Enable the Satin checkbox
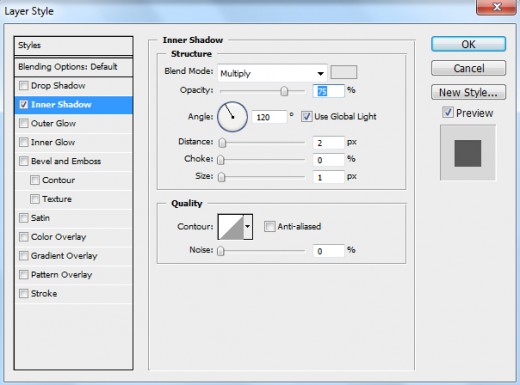Image resolution: width=520 pixels, height=385 pixels. click(x=24, y=218)
